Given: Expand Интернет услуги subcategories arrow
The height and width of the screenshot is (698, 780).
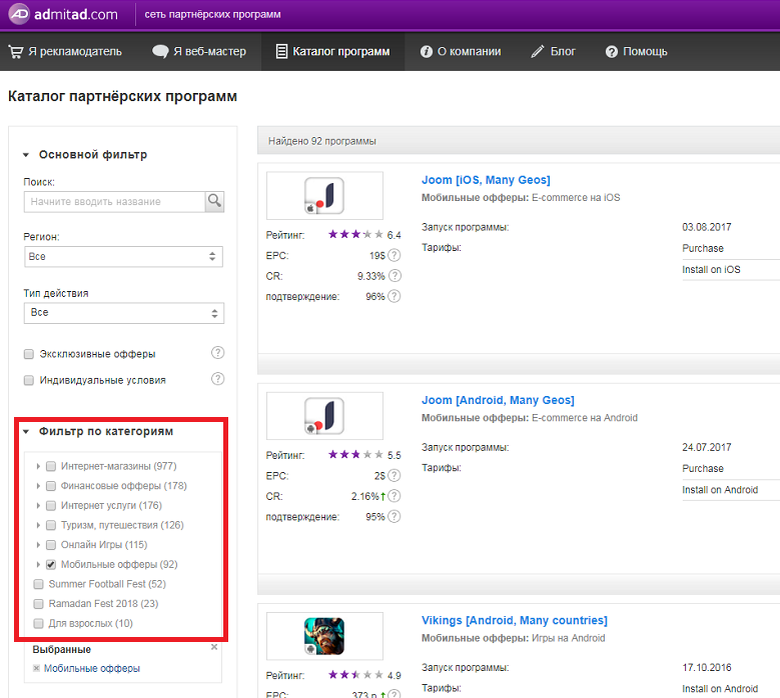Looking at the screenshot, I should coord(38,505).
